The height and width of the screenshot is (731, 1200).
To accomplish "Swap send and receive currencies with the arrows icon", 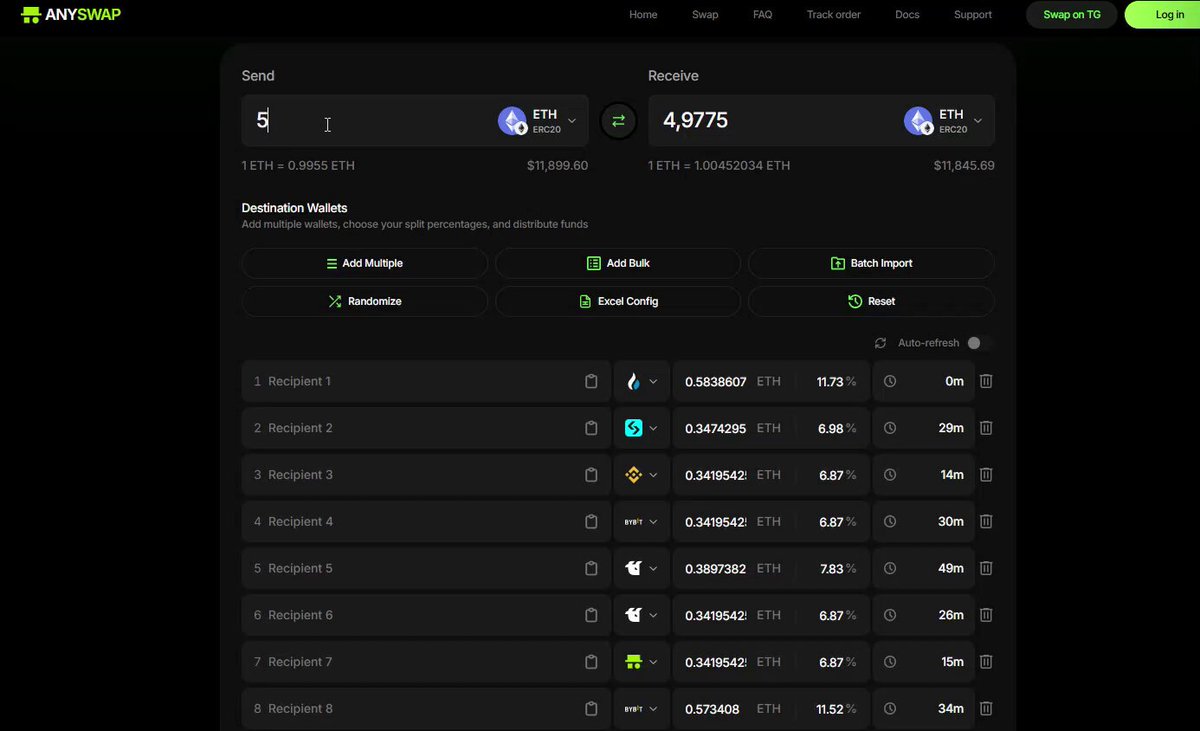I will tap(618, 121).
